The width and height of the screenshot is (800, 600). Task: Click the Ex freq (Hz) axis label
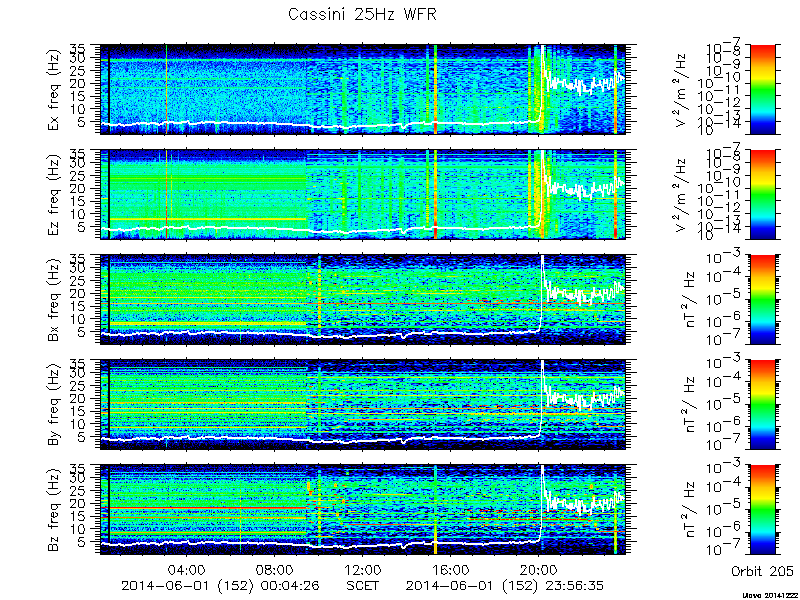click(55, 89)
